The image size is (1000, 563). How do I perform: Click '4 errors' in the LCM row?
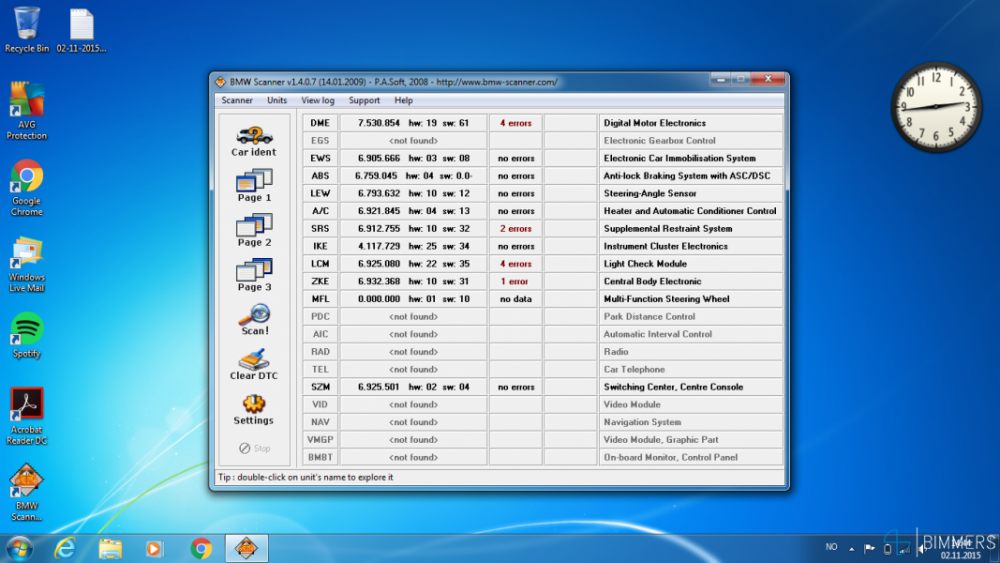pyautogui.click(x=515, y=263)
